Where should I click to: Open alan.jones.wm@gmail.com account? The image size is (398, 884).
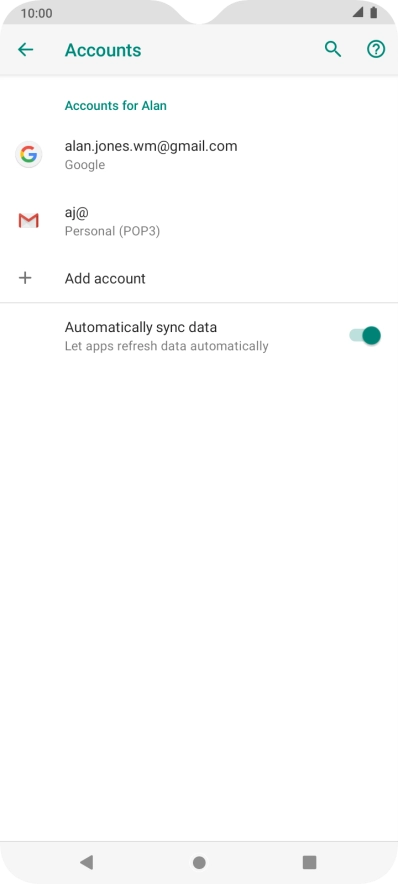pyautogui.click(x=199, y=154)
